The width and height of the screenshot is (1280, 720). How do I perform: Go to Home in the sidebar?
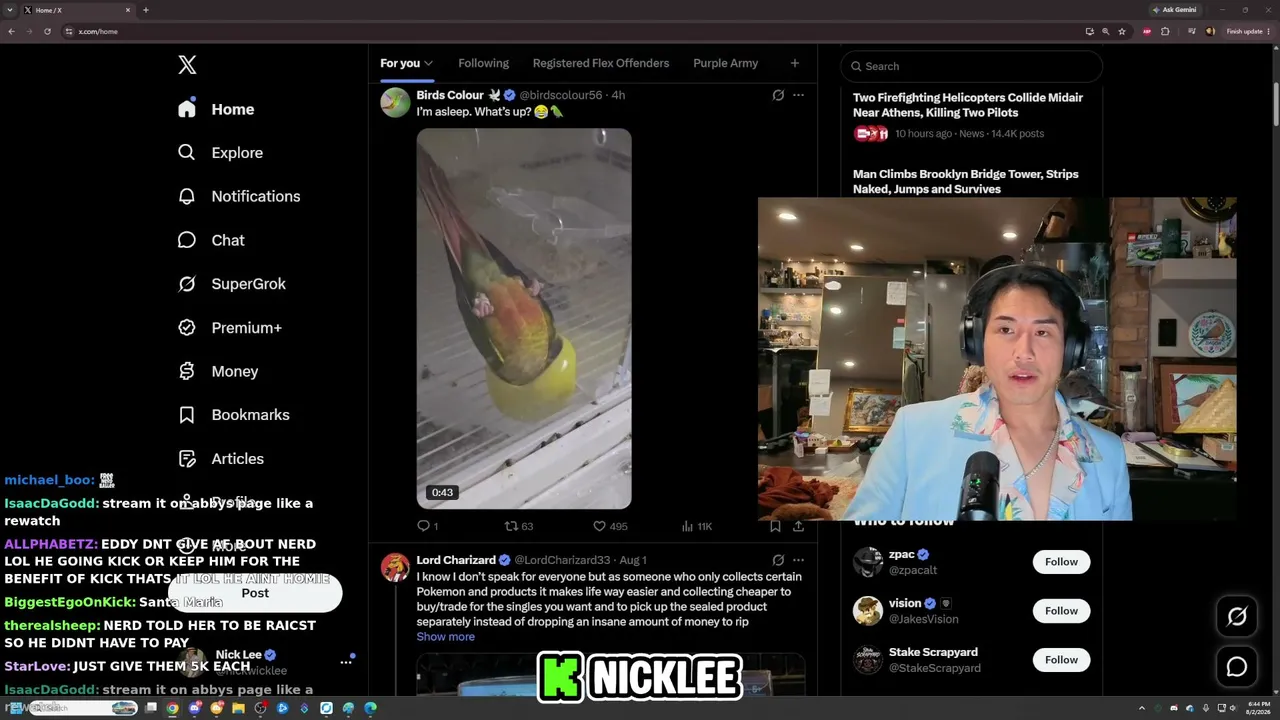coord(216,109)
